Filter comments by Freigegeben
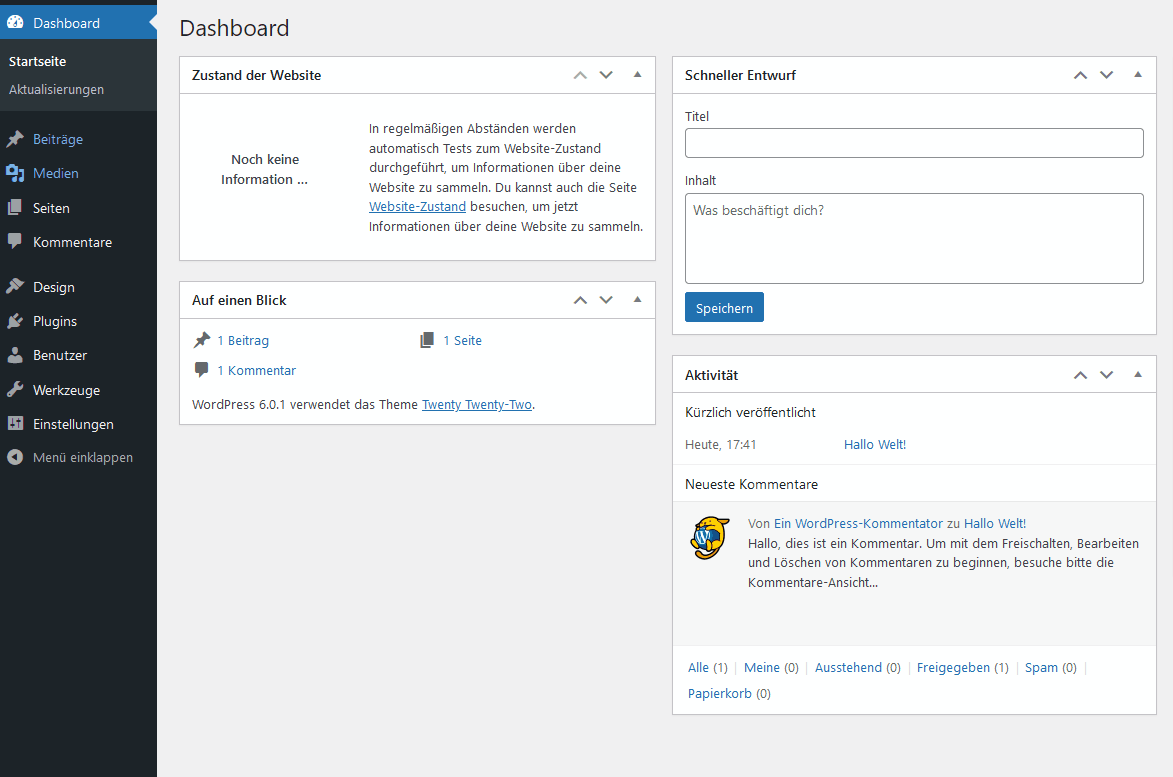 click(953, 667)
